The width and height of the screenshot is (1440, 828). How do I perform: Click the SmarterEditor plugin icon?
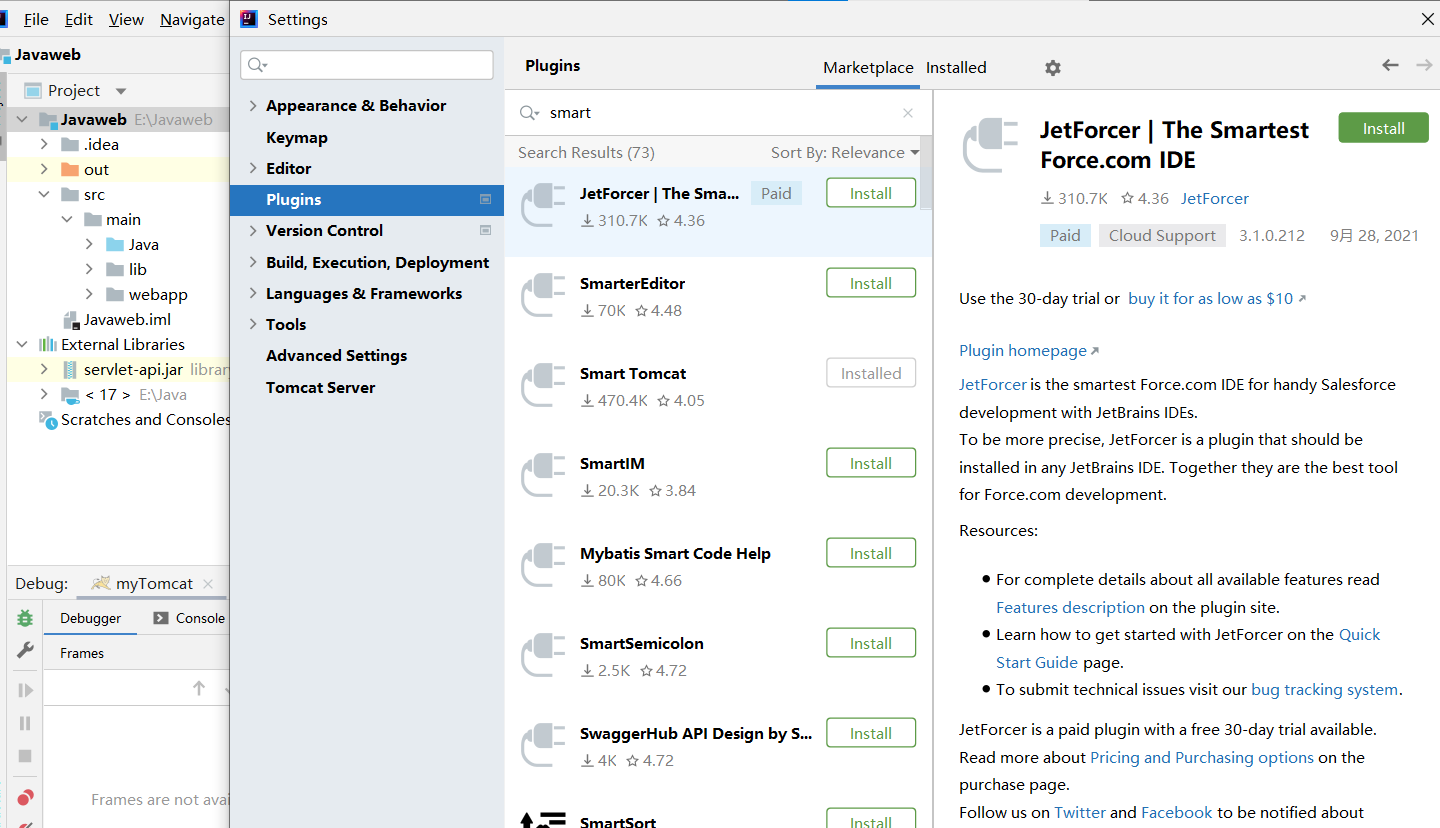point(544,296)
